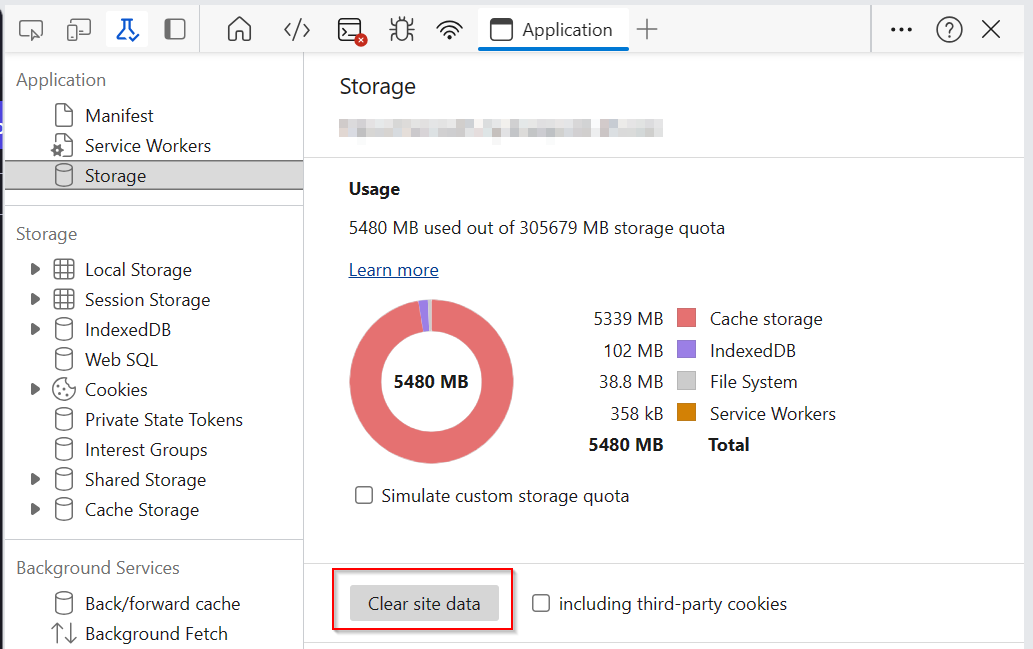
Task: Expand the Cookies arrow
Action: pos(35,389)
